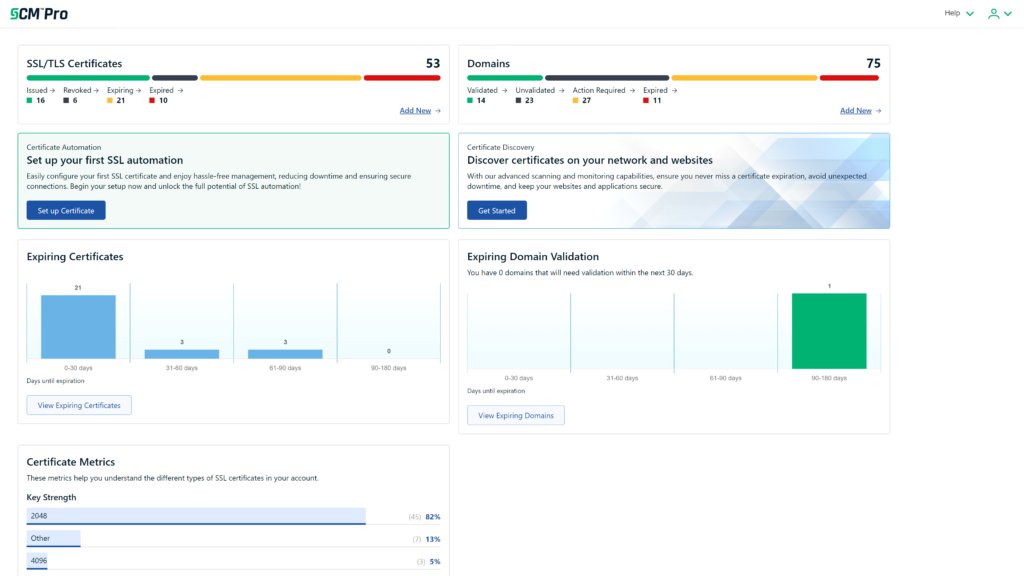Click the green Validated legend square under Domains

pos(470,99)
